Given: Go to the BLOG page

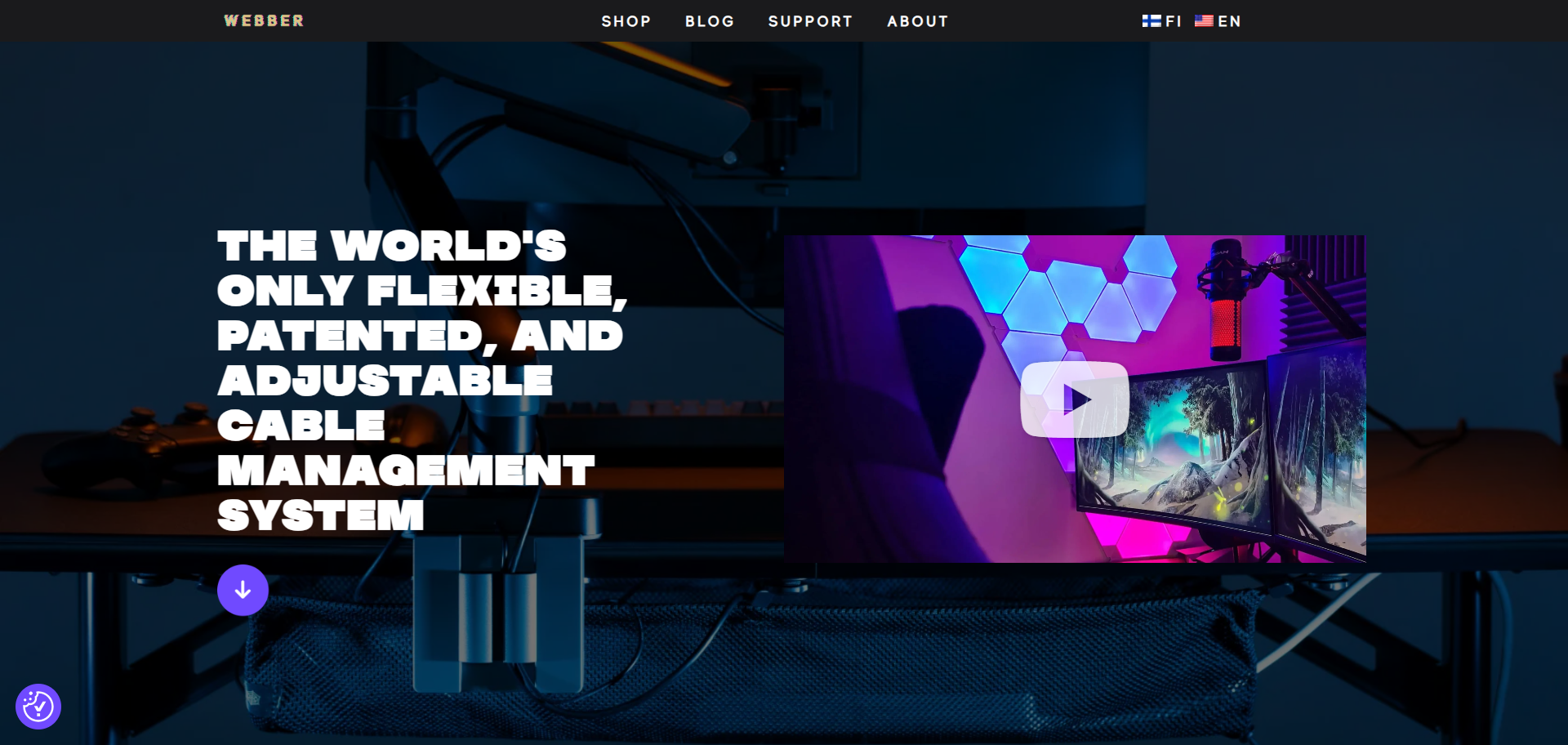Looking at the screenshot, I should click(x=709, y=22).
